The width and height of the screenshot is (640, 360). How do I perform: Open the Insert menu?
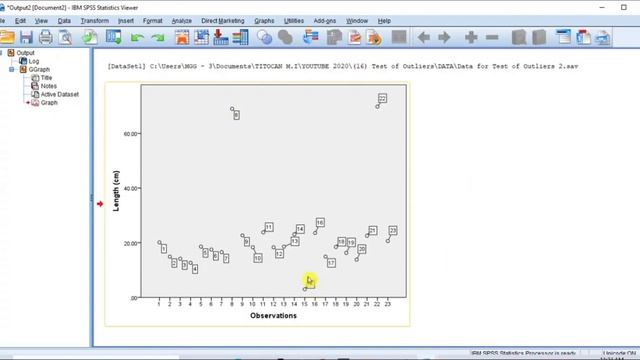(x=126, y=21)
